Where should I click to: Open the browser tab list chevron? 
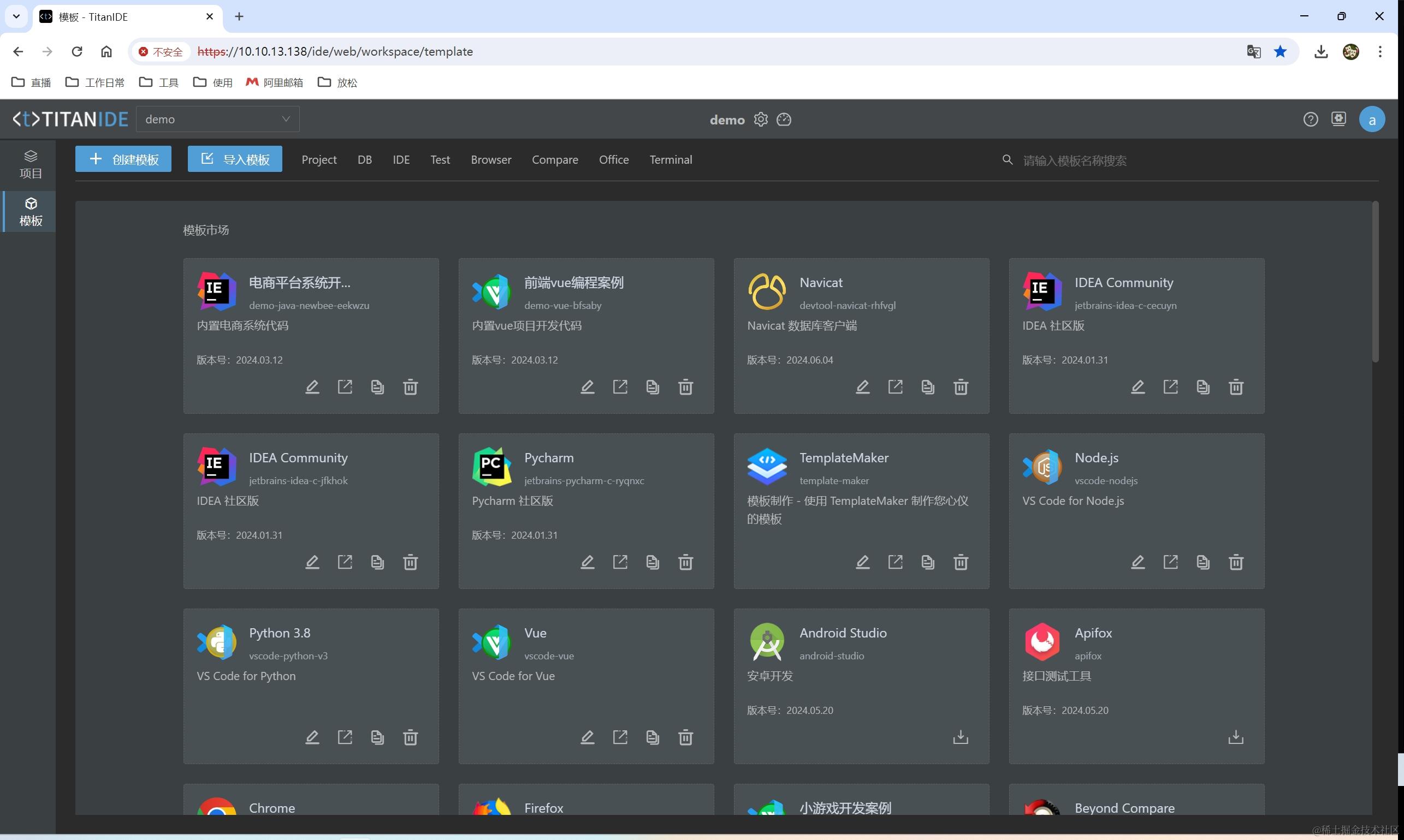pos(16,16)
